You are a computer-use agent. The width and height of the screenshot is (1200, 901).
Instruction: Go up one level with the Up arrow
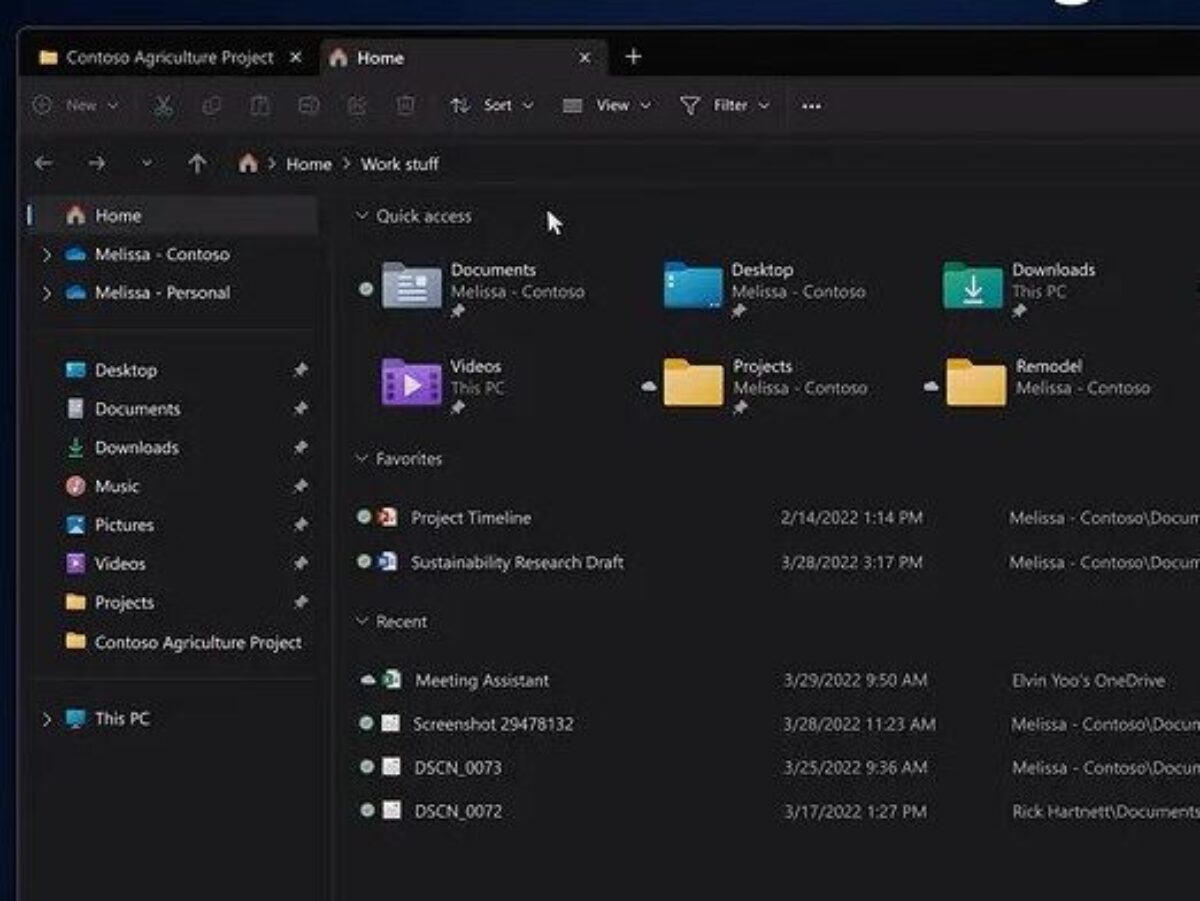(x=197, y=163)
